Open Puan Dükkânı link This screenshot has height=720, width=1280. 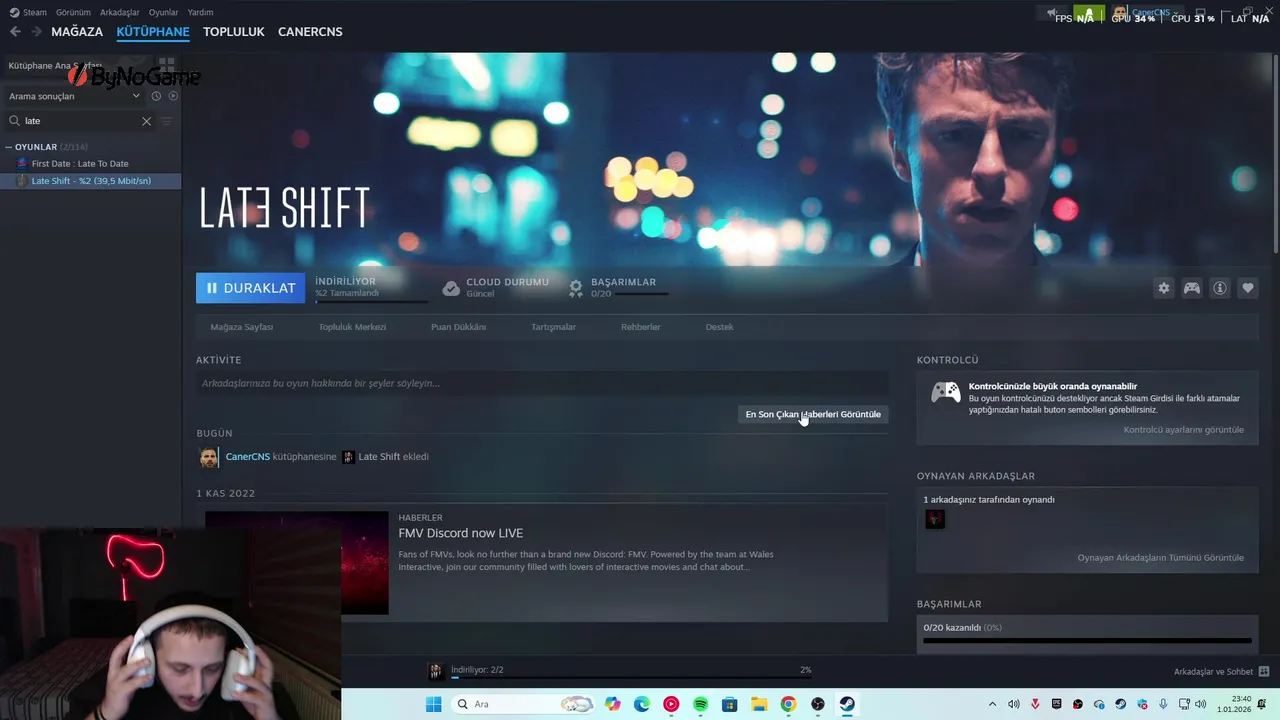(458, 327)
